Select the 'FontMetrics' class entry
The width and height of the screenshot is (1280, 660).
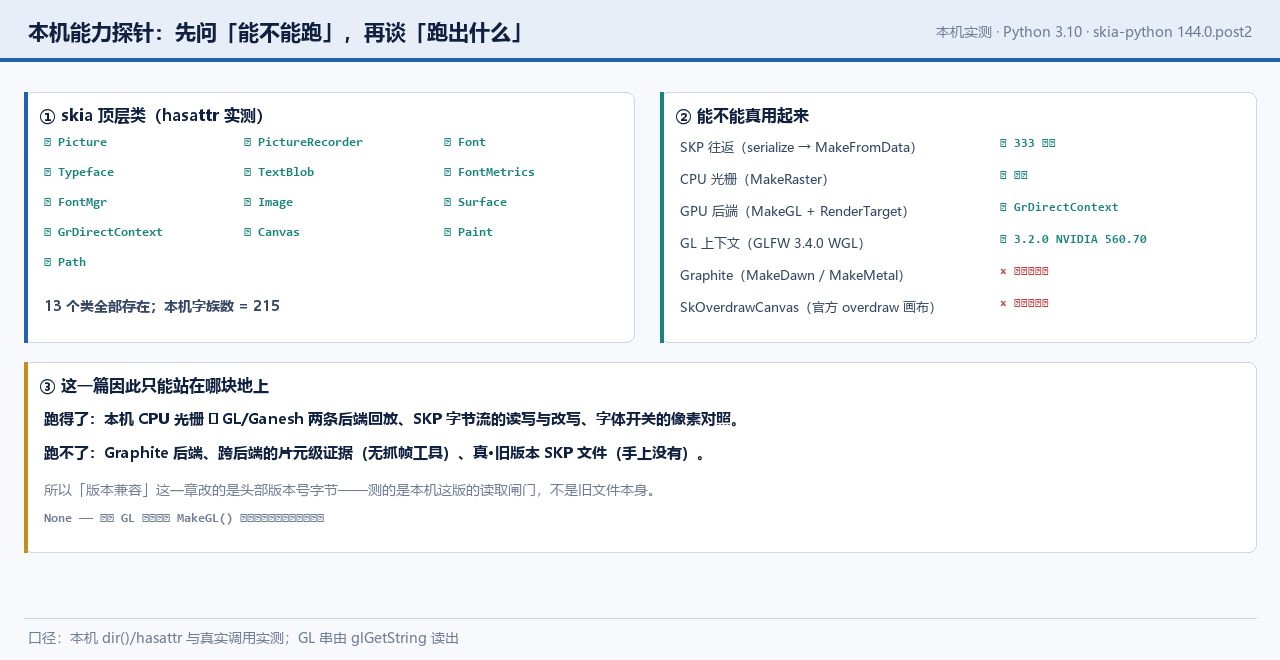[489, 172]
